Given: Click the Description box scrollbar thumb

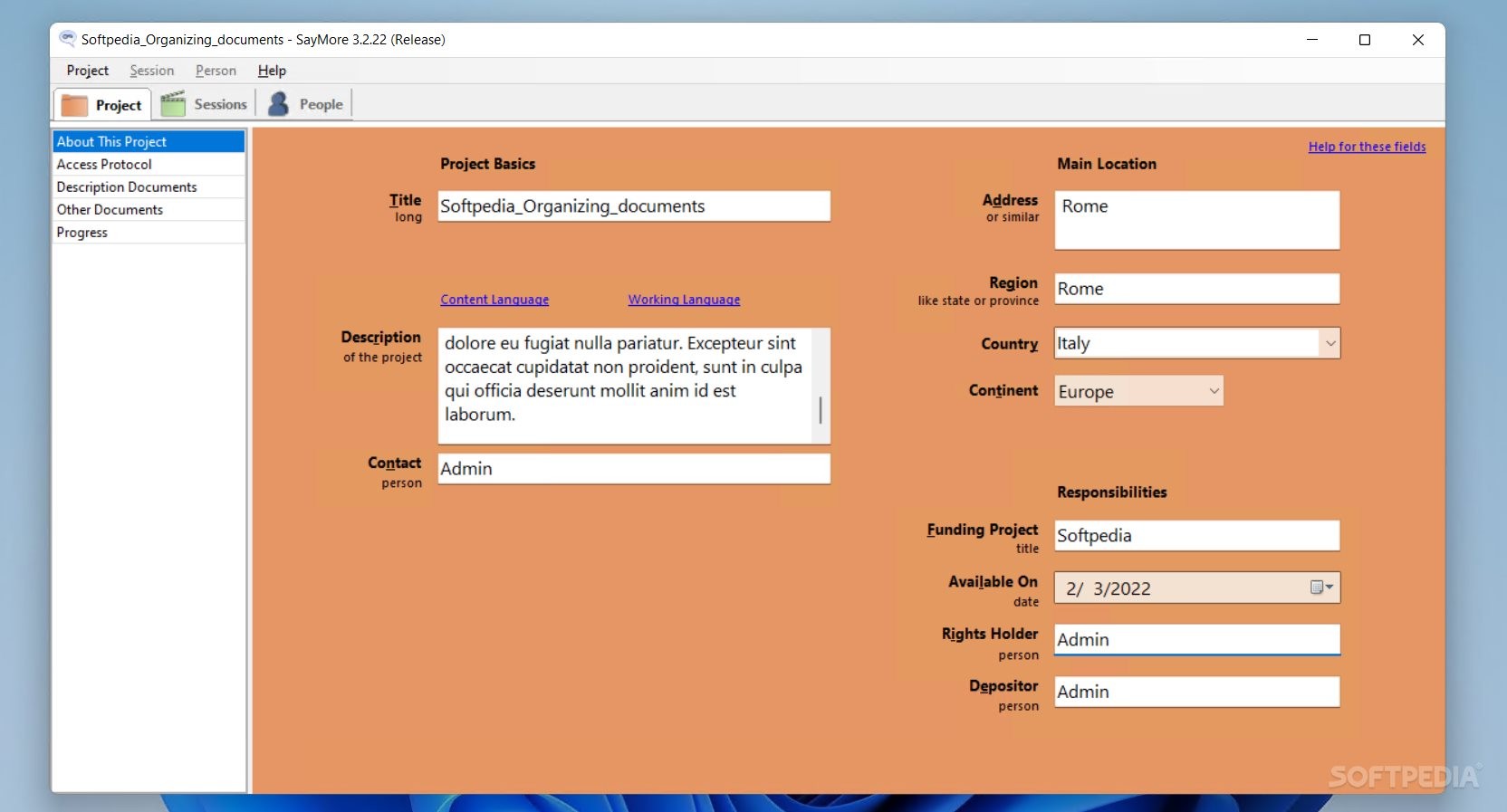Looking at the screenshot, I should (821, 410).
